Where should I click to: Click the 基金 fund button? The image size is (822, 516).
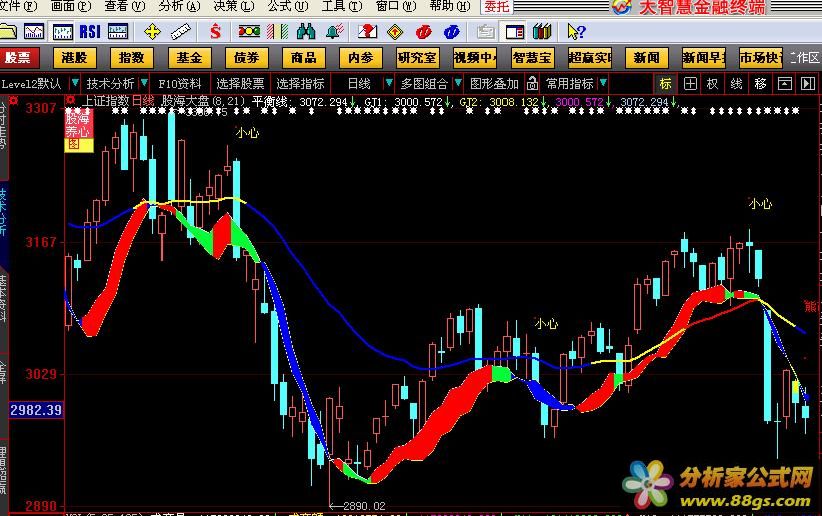click(x=186, y=58)
